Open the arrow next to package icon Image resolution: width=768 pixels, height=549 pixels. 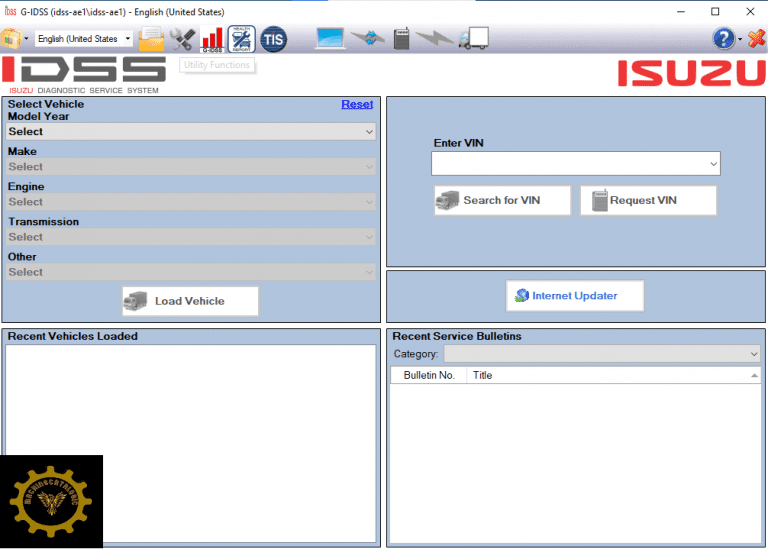pyautogui.click(x=26, y=39)
